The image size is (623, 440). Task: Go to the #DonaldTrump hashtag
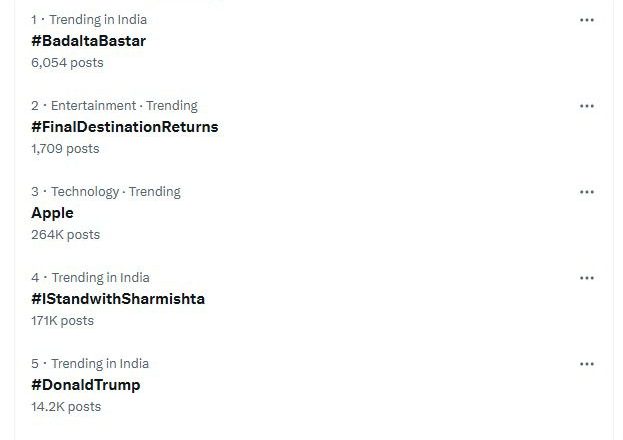[85, 385]
